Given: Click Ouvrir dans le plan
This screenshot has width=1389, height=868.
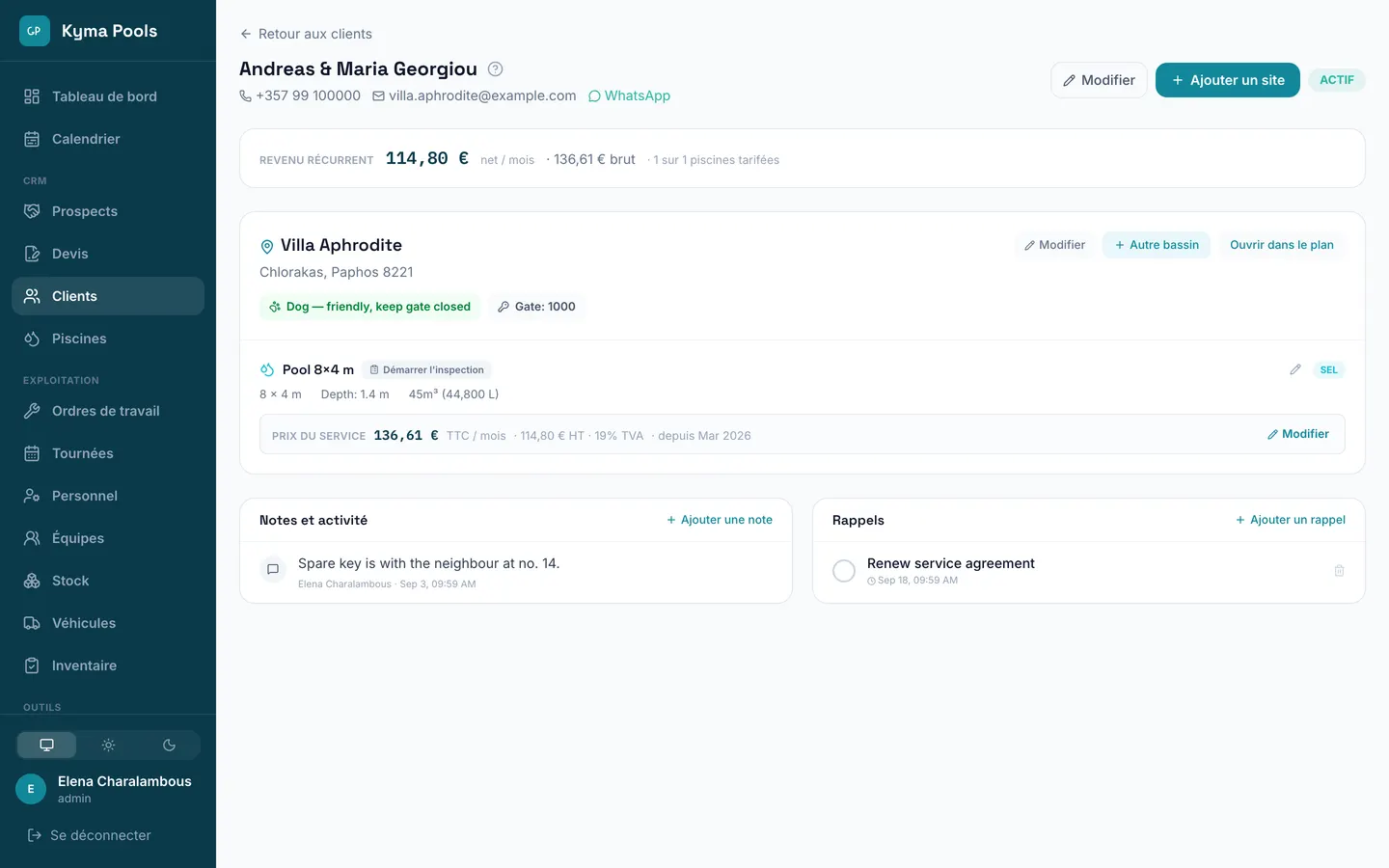Looking at the screenshot, I should [x=1282, y=245].
